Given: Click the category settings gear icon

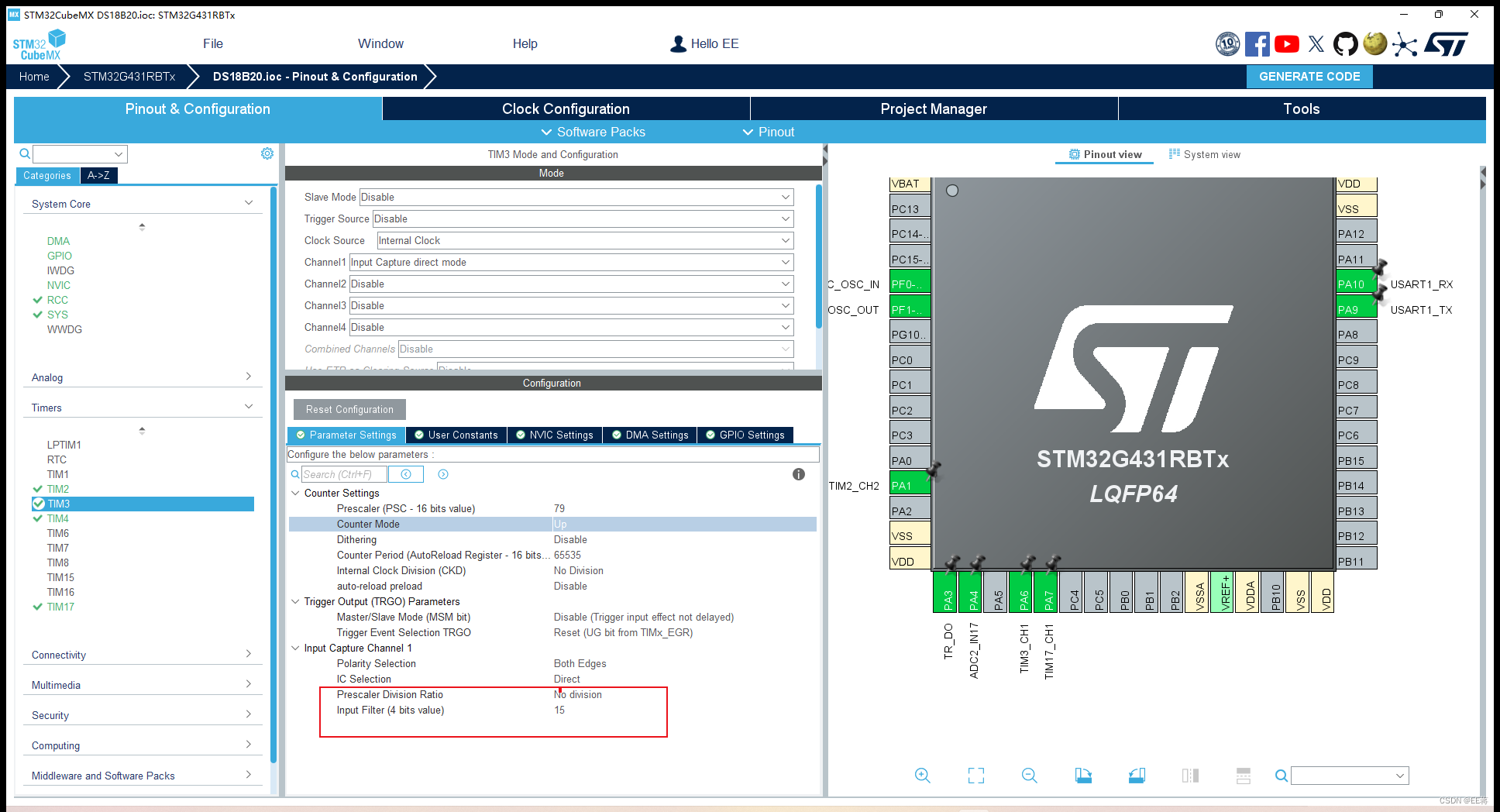Looking at the screenshot, I should pos(267,153).
